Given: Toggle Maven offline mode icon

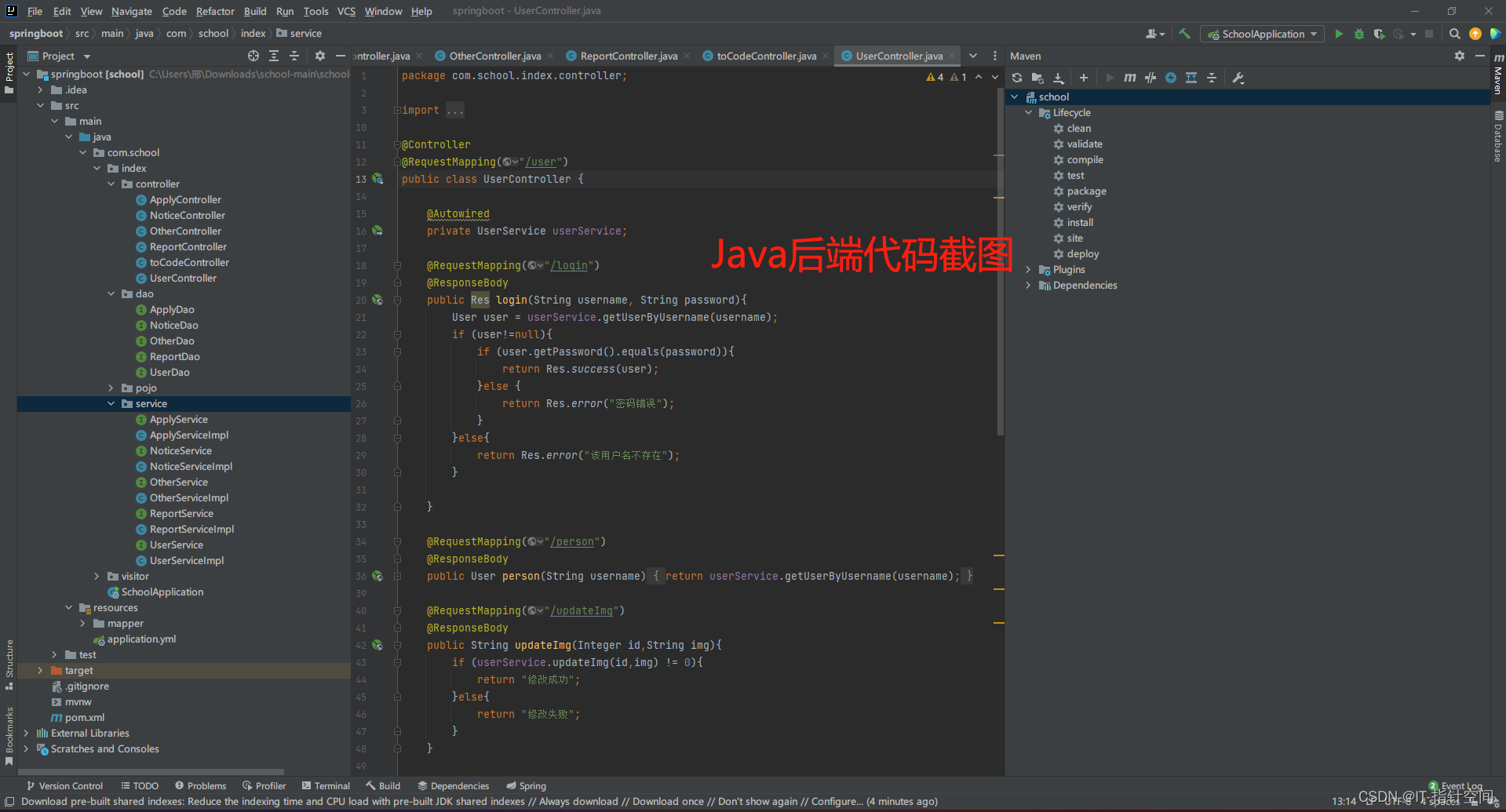Looking at the screenshot, I should coord(1150,78).
